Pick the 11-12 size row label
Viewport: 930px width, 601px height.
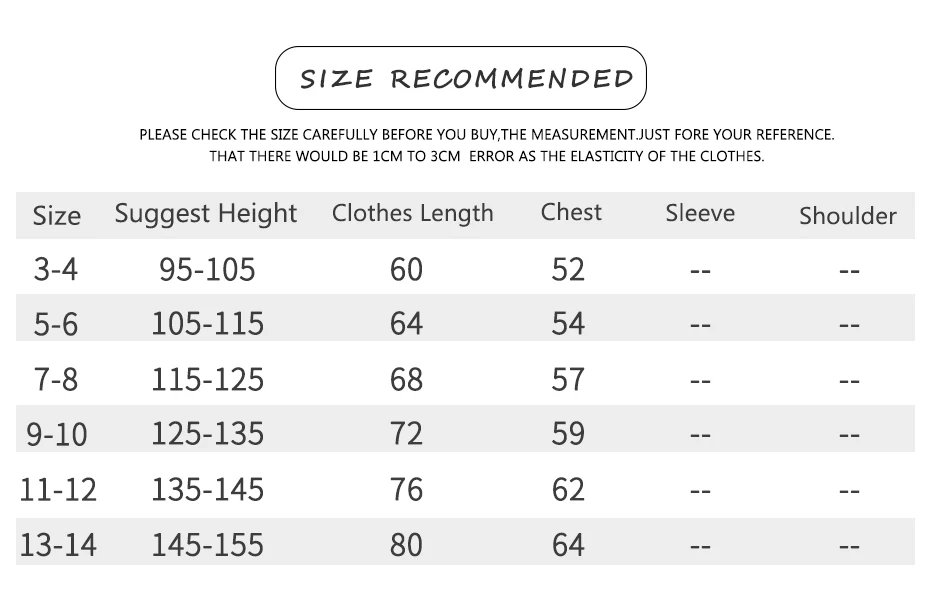tap(58, 490)
